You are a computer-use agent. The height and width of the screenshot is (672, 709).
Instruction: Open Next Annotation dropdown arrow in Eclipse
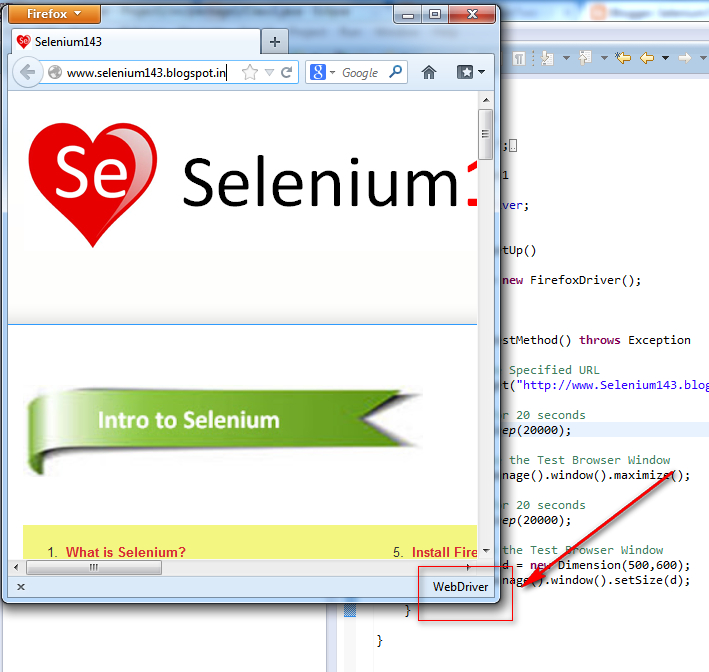566,58
